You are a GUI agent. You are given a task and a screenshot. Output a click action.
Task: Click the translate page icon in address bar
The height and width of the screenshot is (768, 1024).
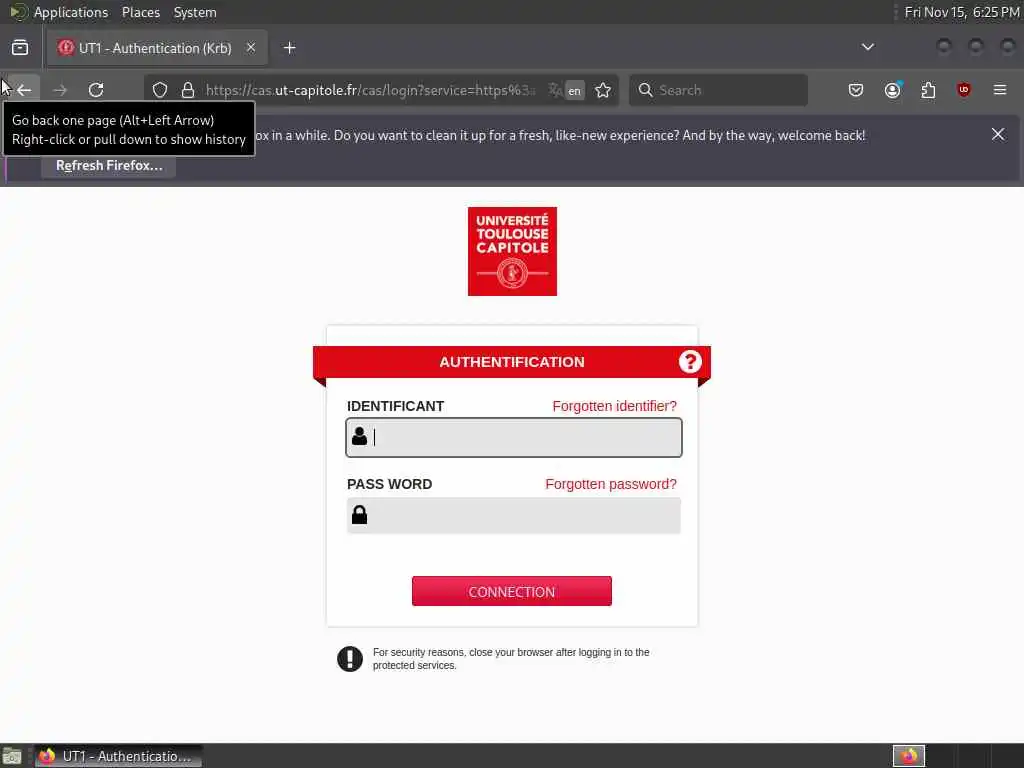pos(555,90)
